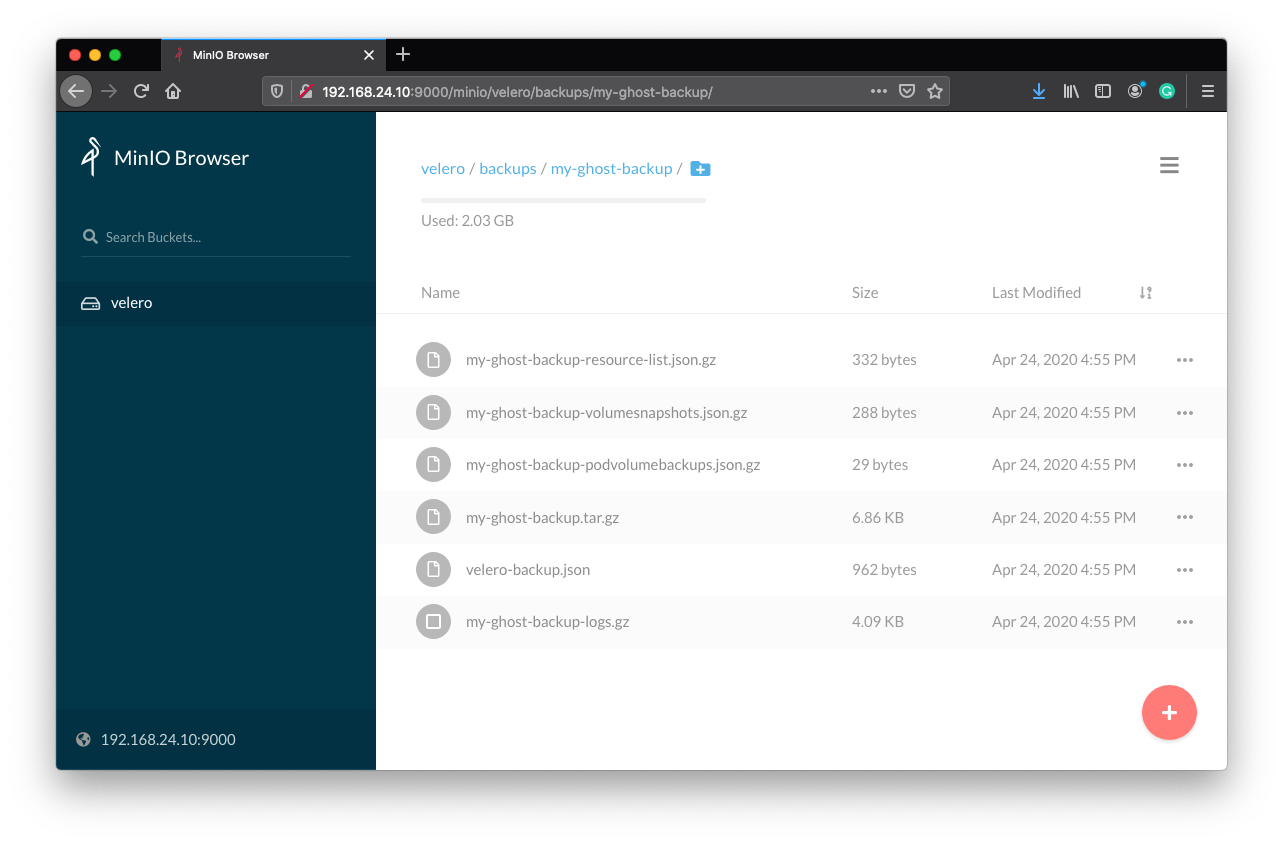Click the sort order icon beside Last Modified
The image size is (1283, 844).
pyautogui.click(x=1145, y=292)
